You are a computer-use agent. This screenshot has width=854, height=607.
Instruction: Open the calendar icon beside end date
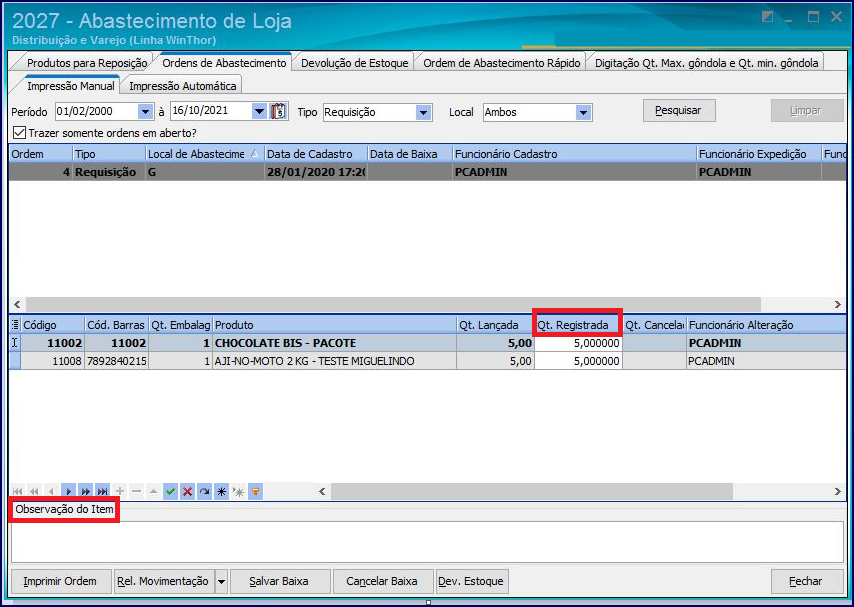tap(278, 111)
